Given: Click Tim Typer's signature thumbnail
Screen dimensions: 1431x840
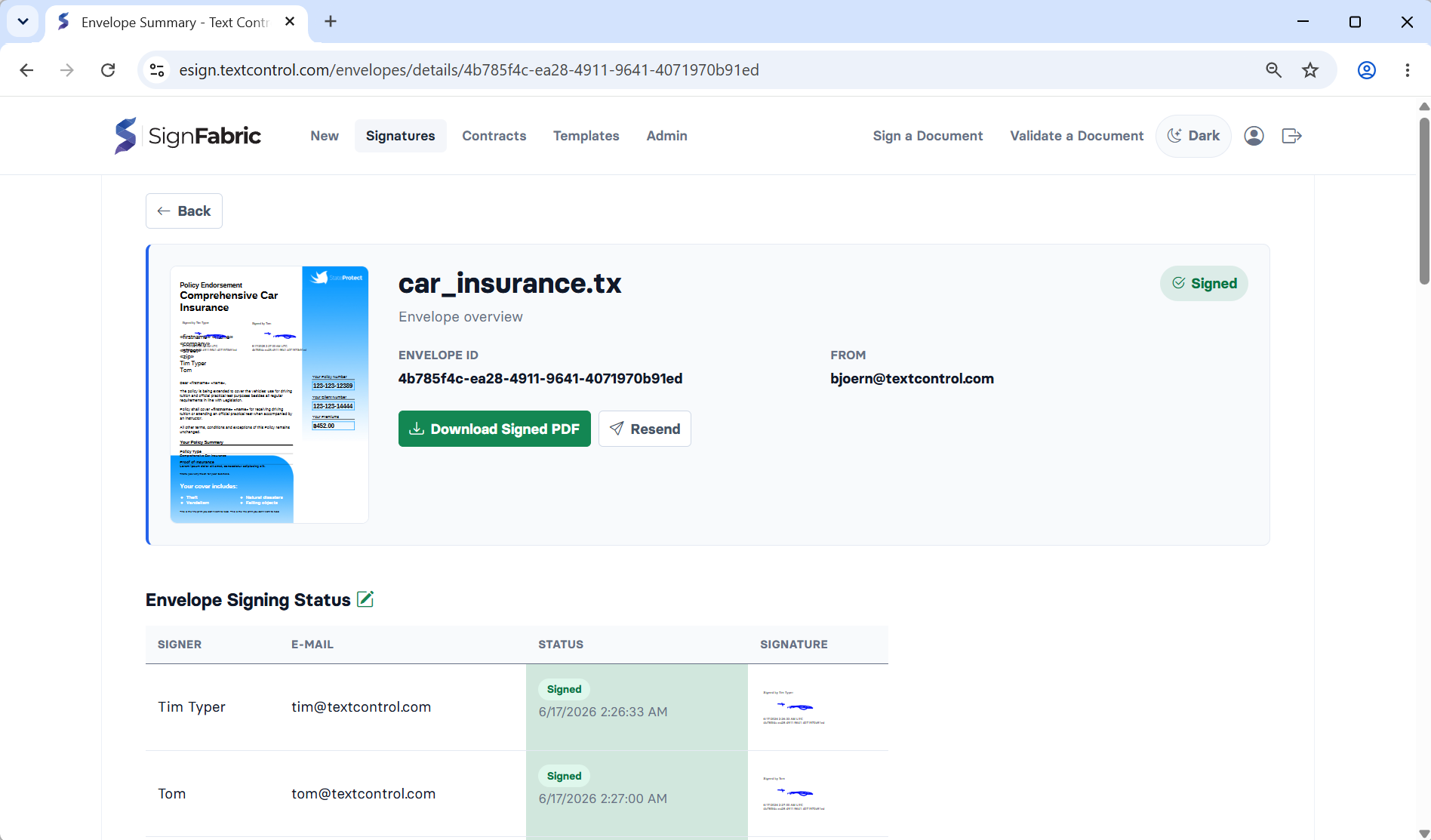Looking at the screenshot, I should pyautogui.click(x=794, y=707).
